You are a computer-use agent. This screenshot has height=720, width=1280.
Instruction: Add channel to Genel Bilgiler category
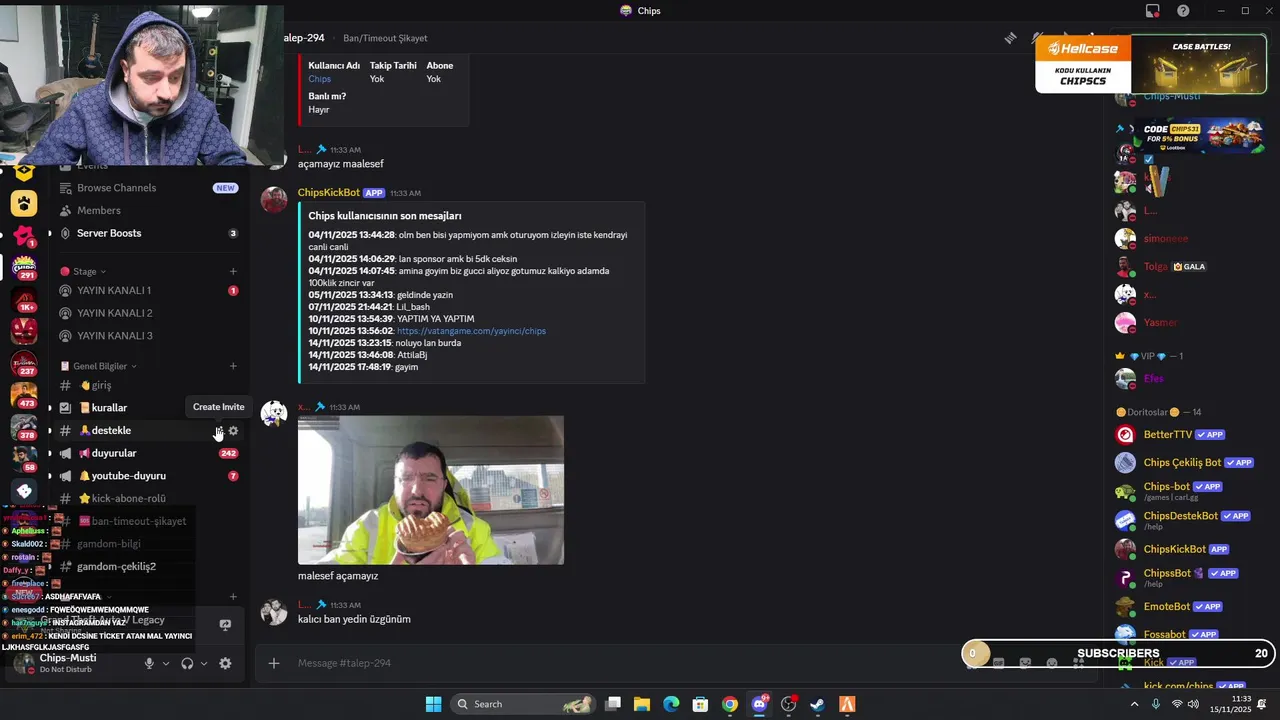pyautogui.click(x=233, y=366)
